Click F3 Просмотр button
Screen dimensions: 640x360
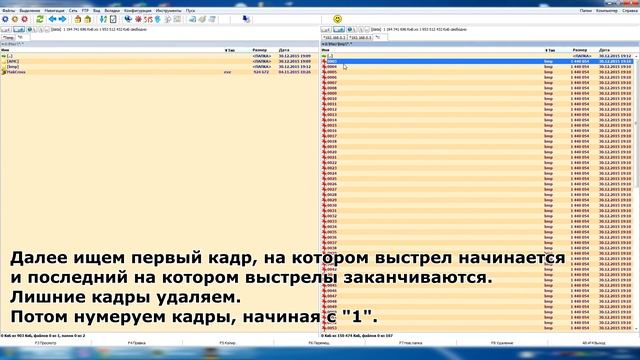pos(46,343)
